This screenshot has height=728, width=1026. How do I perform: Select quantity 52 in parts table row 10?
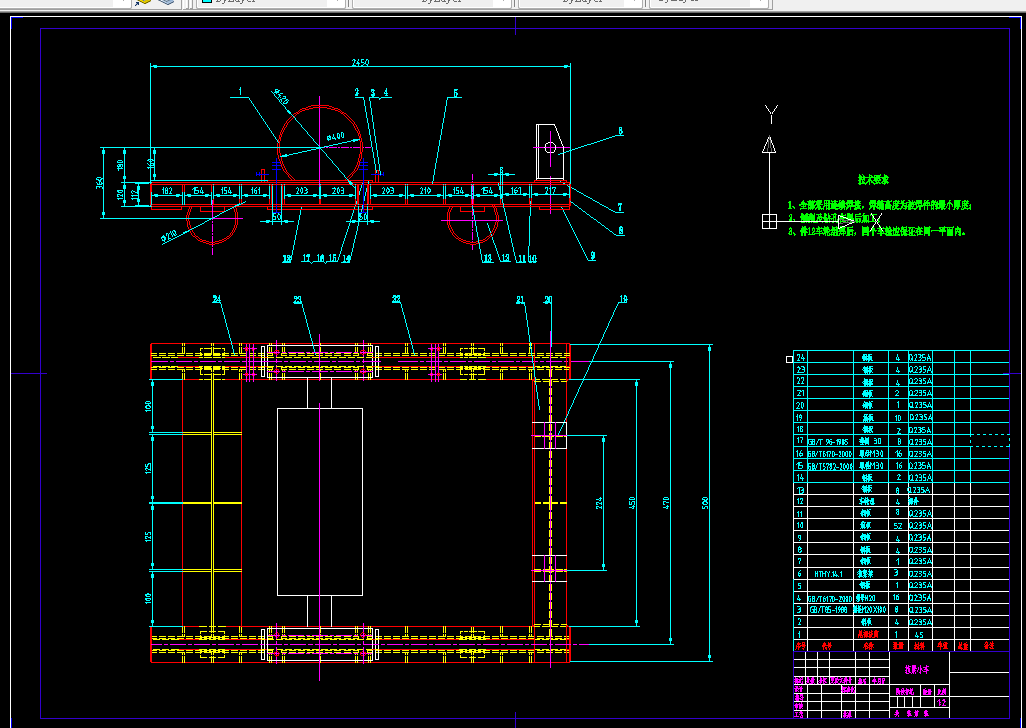898,526
